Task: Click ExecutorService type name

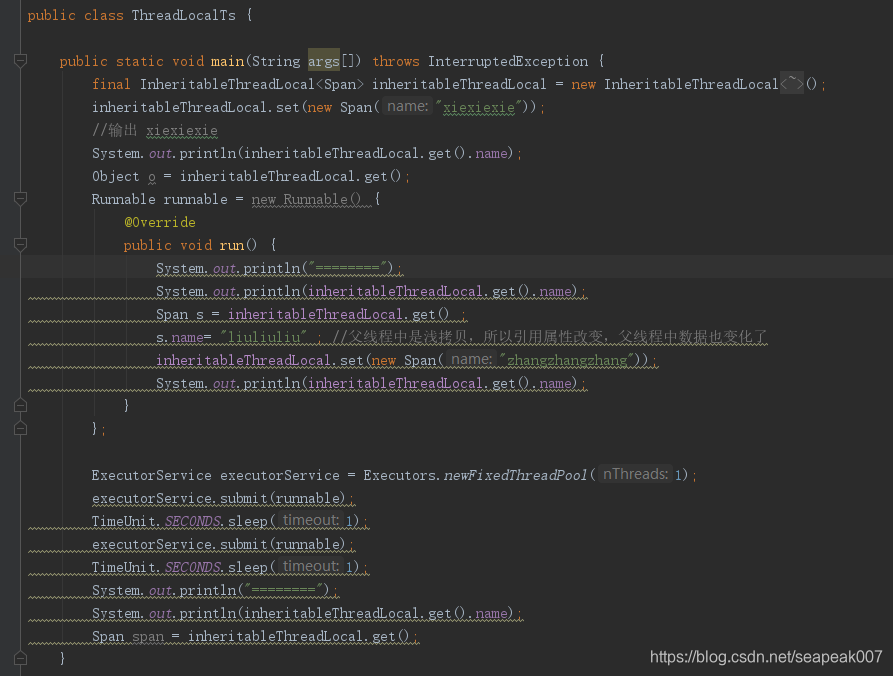Action: coord(151,475)
